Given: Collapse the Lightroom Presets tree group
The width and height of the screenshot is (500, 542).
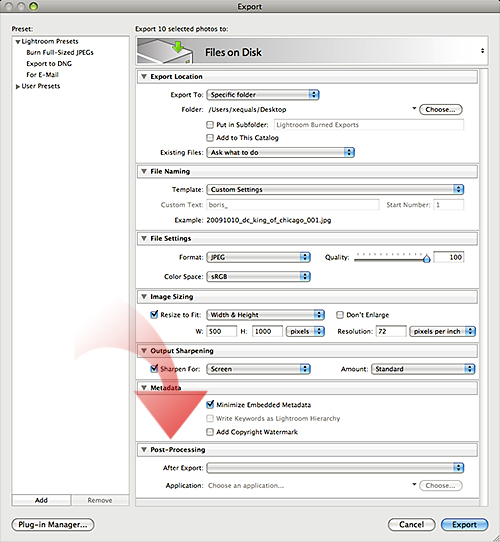Looking at the screenshot, I should (17, 41).
